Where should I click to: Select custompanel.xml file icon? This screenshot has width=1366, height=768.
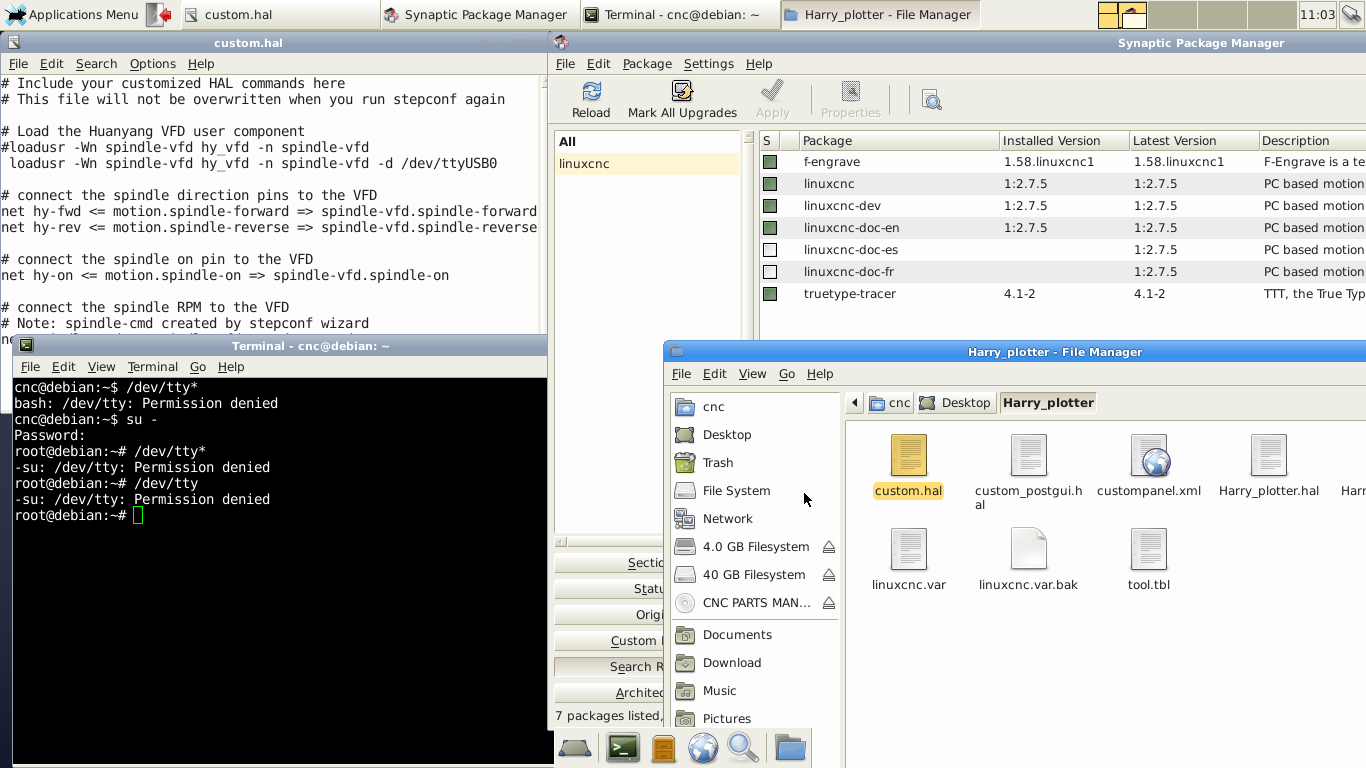pos(1148,455)
